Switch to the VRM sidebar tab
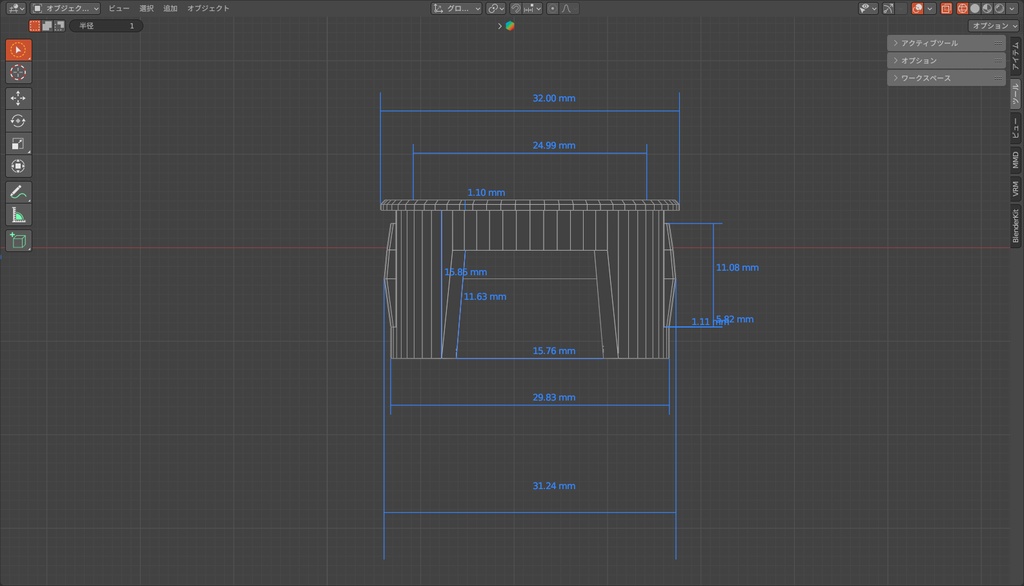This screenshot has height=586, width=1024. pos(1016,189)
